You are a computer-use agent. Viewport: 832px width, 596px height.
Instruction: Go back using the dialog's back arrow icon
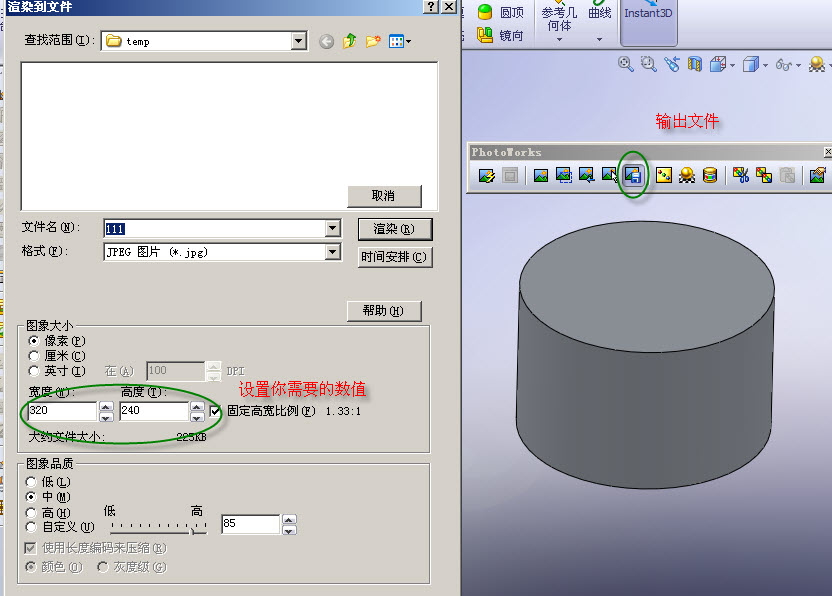(326, 41)
